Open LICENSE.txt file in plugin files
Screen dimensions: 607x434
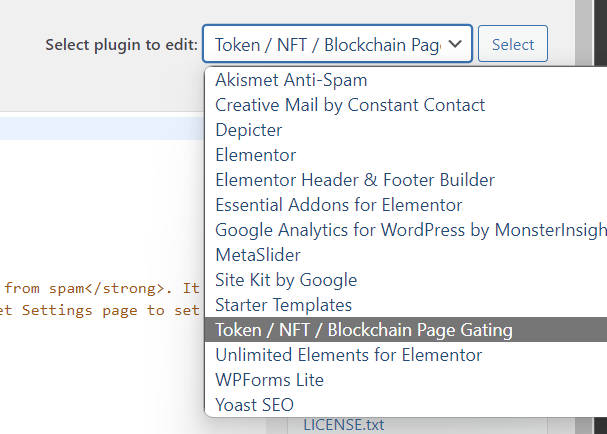coord(344,425)
